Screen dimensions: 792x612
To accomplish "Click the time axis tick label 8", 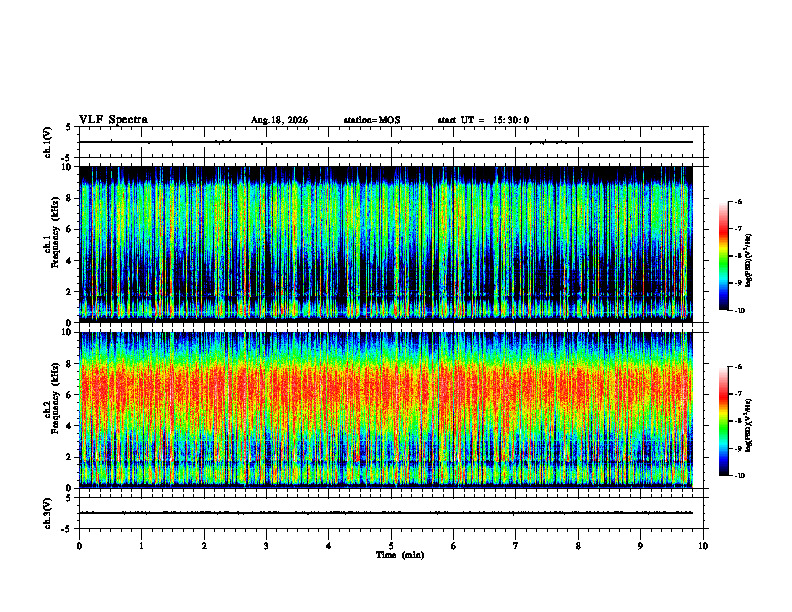I will tap(578, 546).
